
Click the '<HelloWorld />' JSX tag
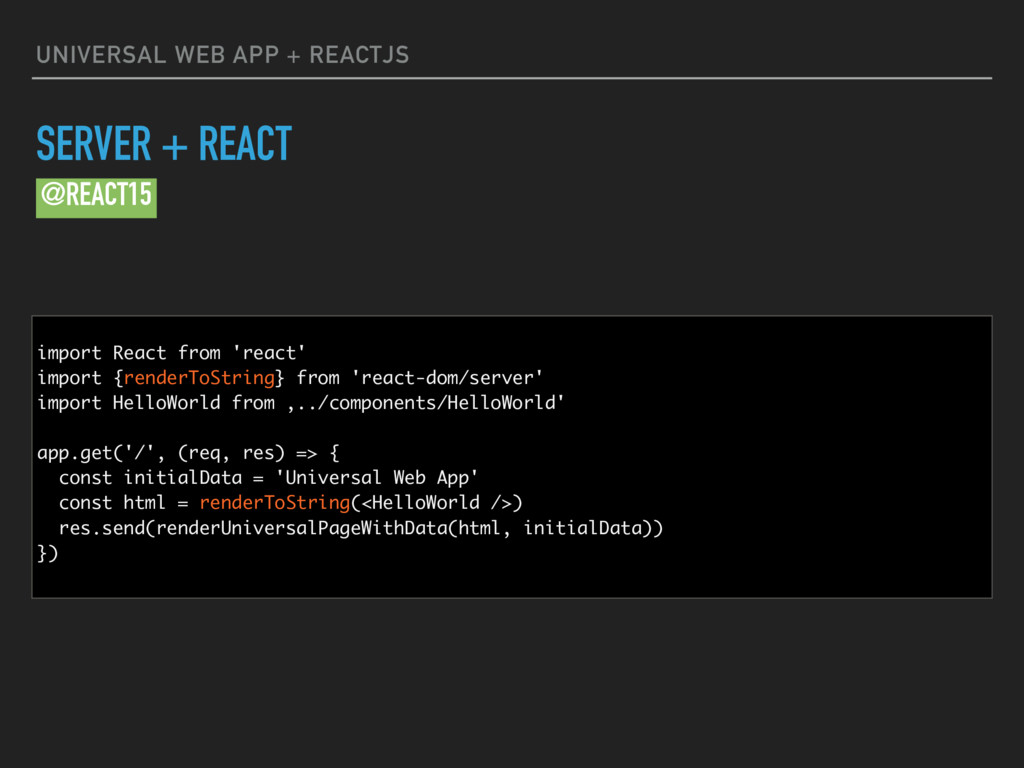click(436, 503)
